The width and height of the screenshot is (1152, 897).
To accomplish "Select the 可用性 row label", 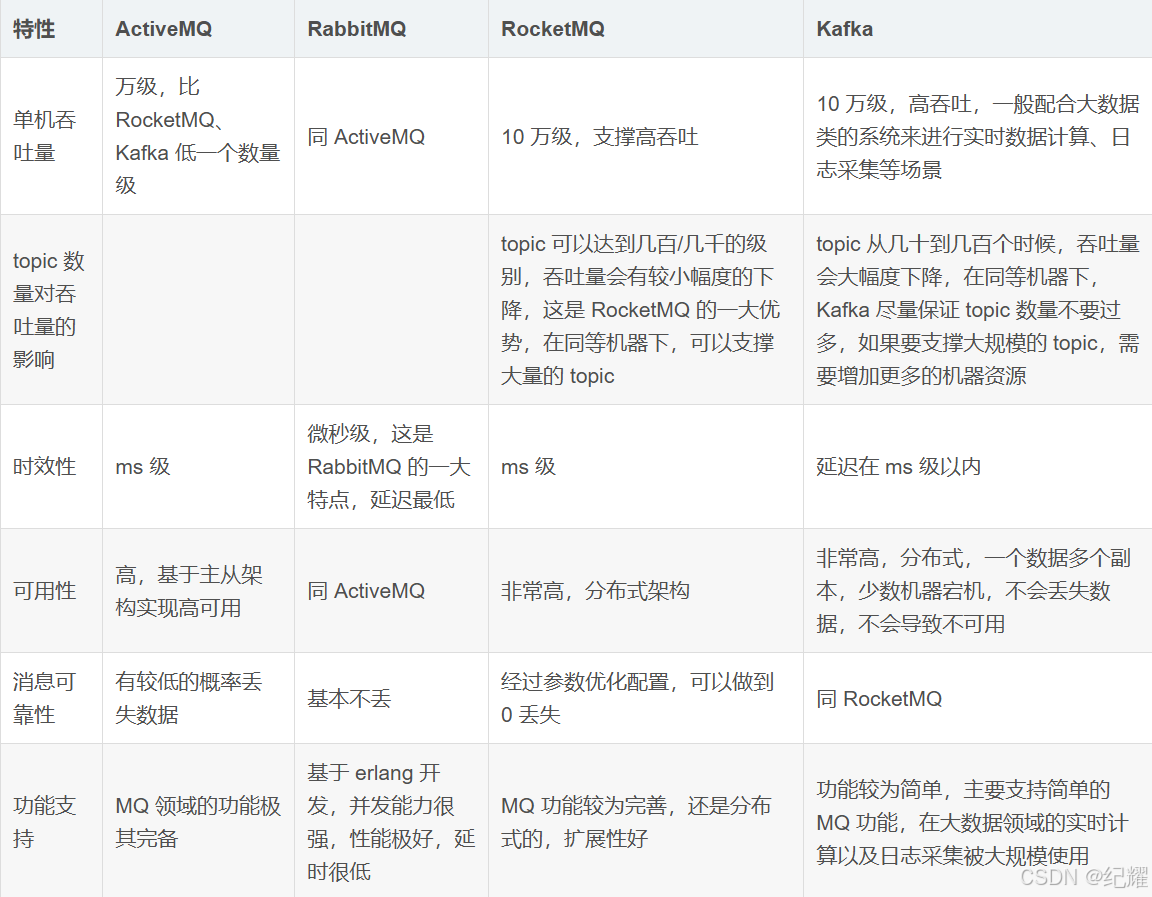I will point(39,590).
